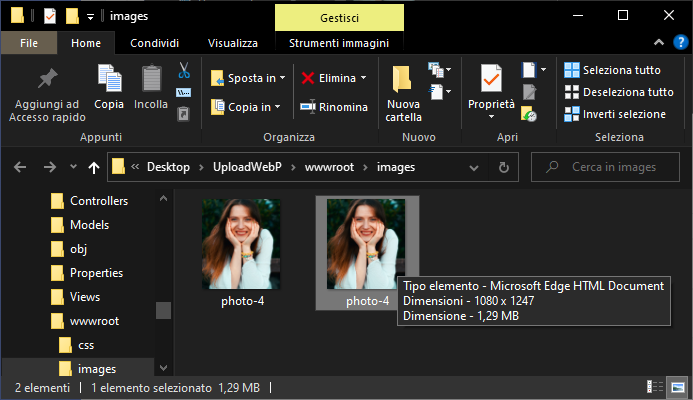This screenshot has height=400, width=693.
Task: Select the Views folder in tree
Action: (76, 297)
